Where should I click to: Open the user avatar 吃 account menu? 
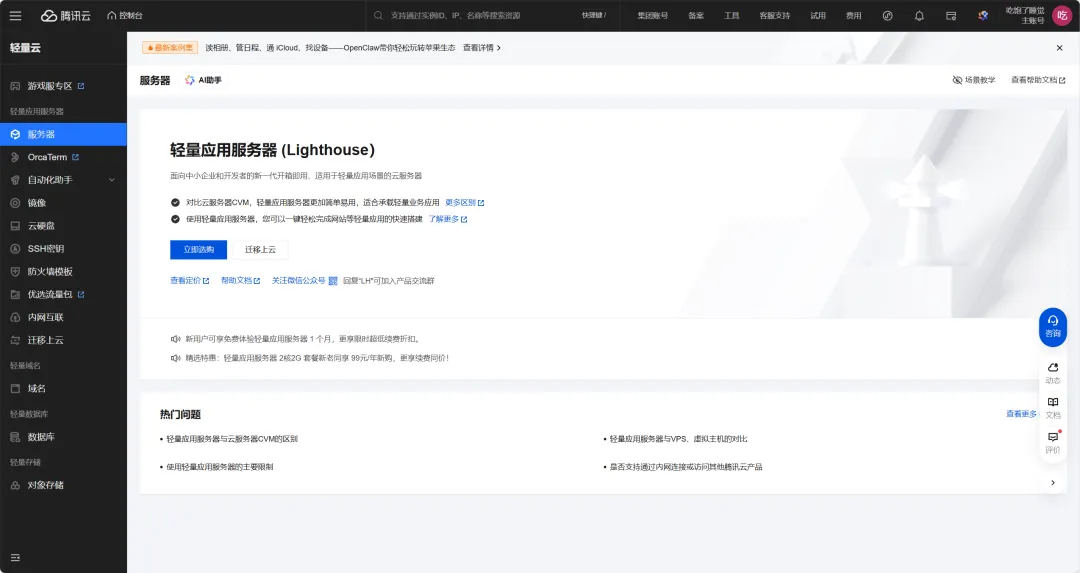(x=1062, y=15)
